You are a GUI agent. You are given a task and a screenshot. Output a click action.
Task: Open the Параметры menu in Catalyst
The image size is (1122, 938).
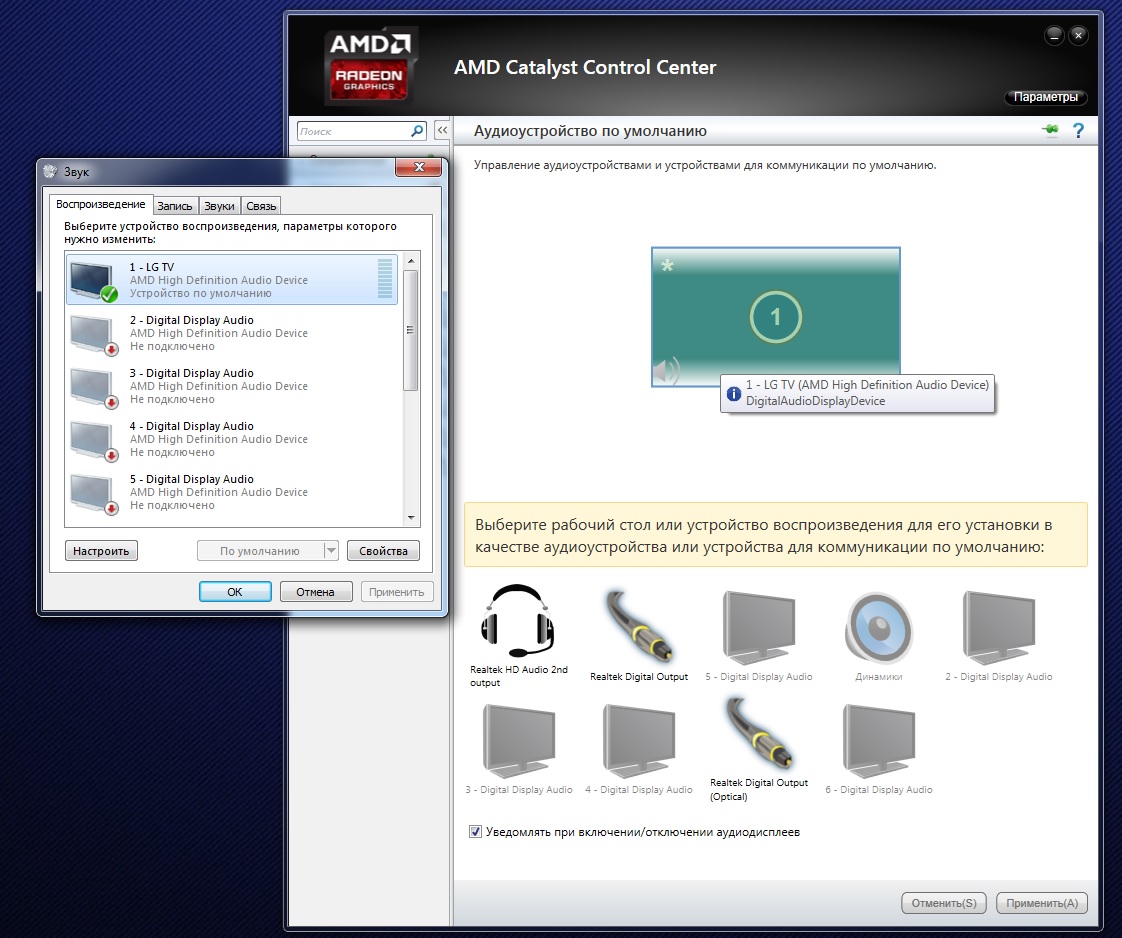[1045, 97]
